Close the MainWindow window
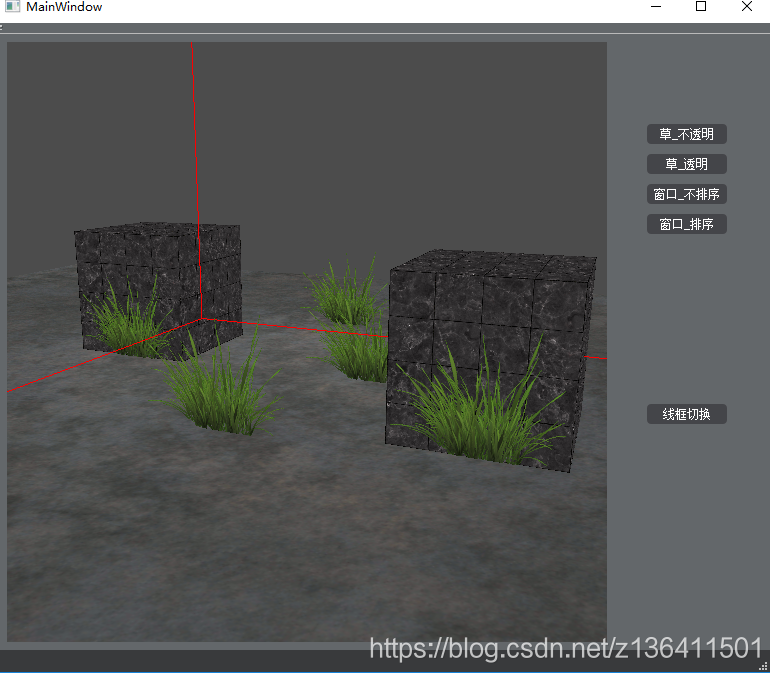The width and height of the screenshot is (770, 673). 746,6
